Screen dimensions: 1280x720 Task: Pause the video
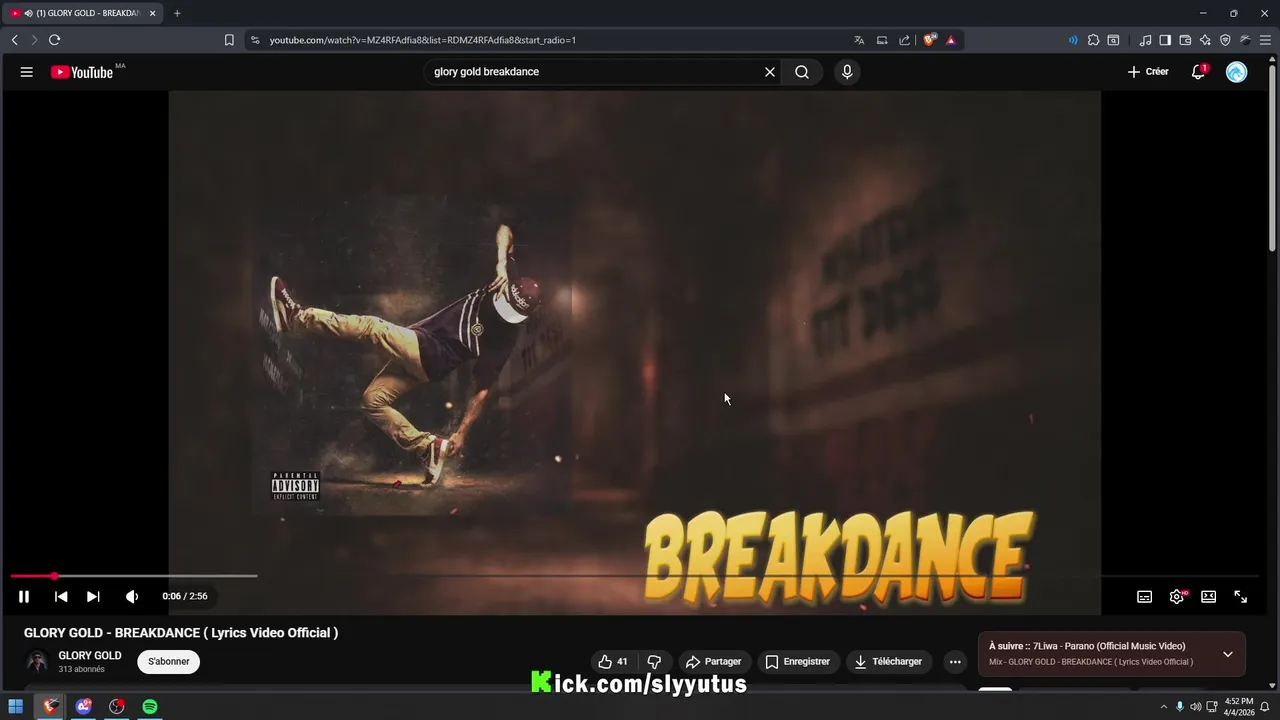tap(24, 596)
